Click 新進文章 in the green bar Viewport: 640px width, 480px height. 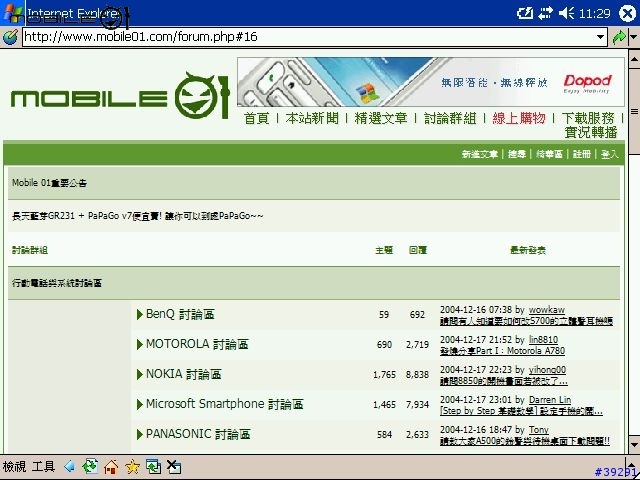(x=480, y=154)
